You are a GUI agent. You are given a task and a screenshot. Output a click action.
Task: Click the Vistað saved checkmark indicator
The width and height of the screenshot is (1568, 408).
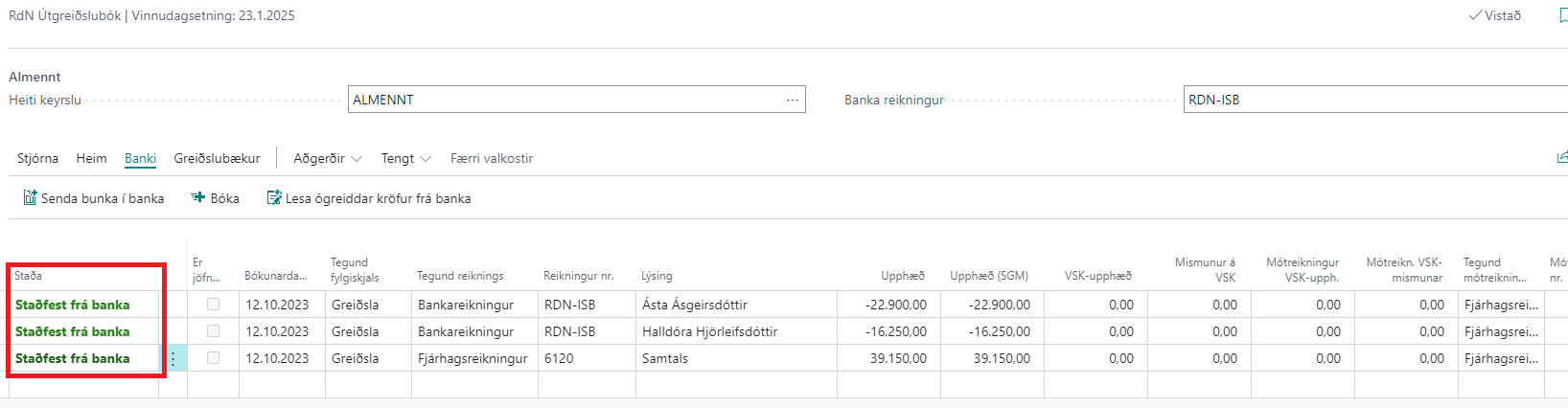pos(1494,15)
